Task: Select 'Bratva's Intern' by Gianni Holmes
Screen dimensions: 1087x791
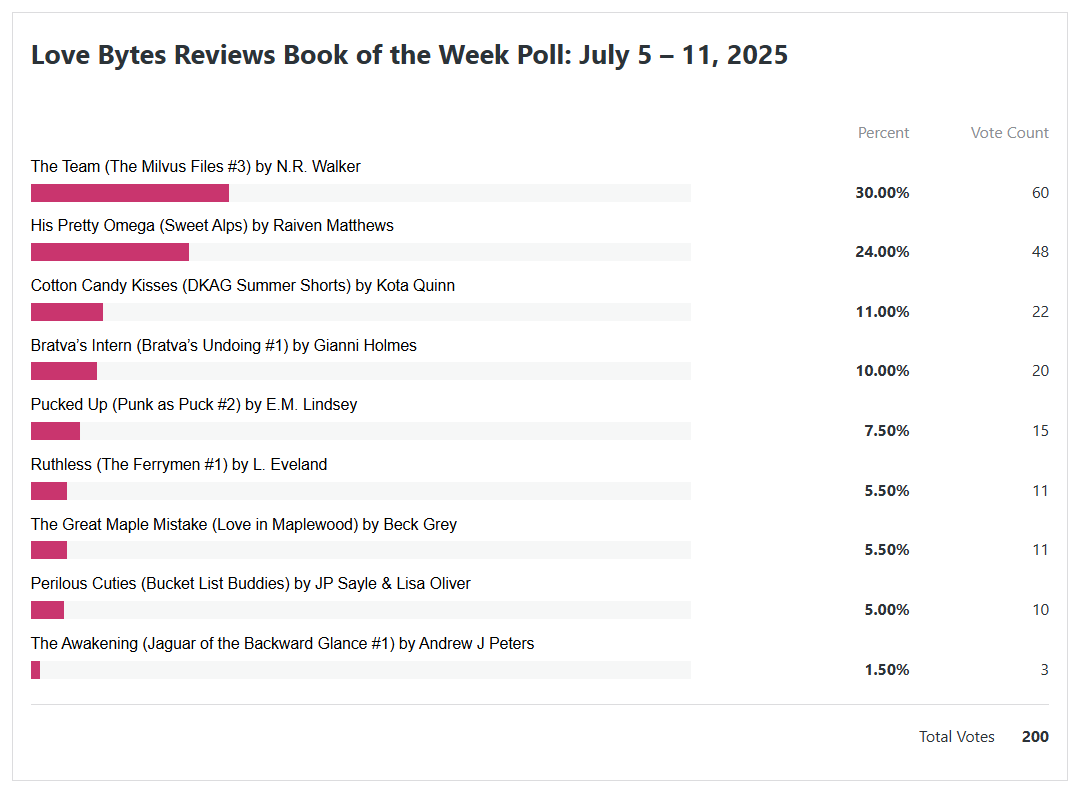Action: (223, 346)
